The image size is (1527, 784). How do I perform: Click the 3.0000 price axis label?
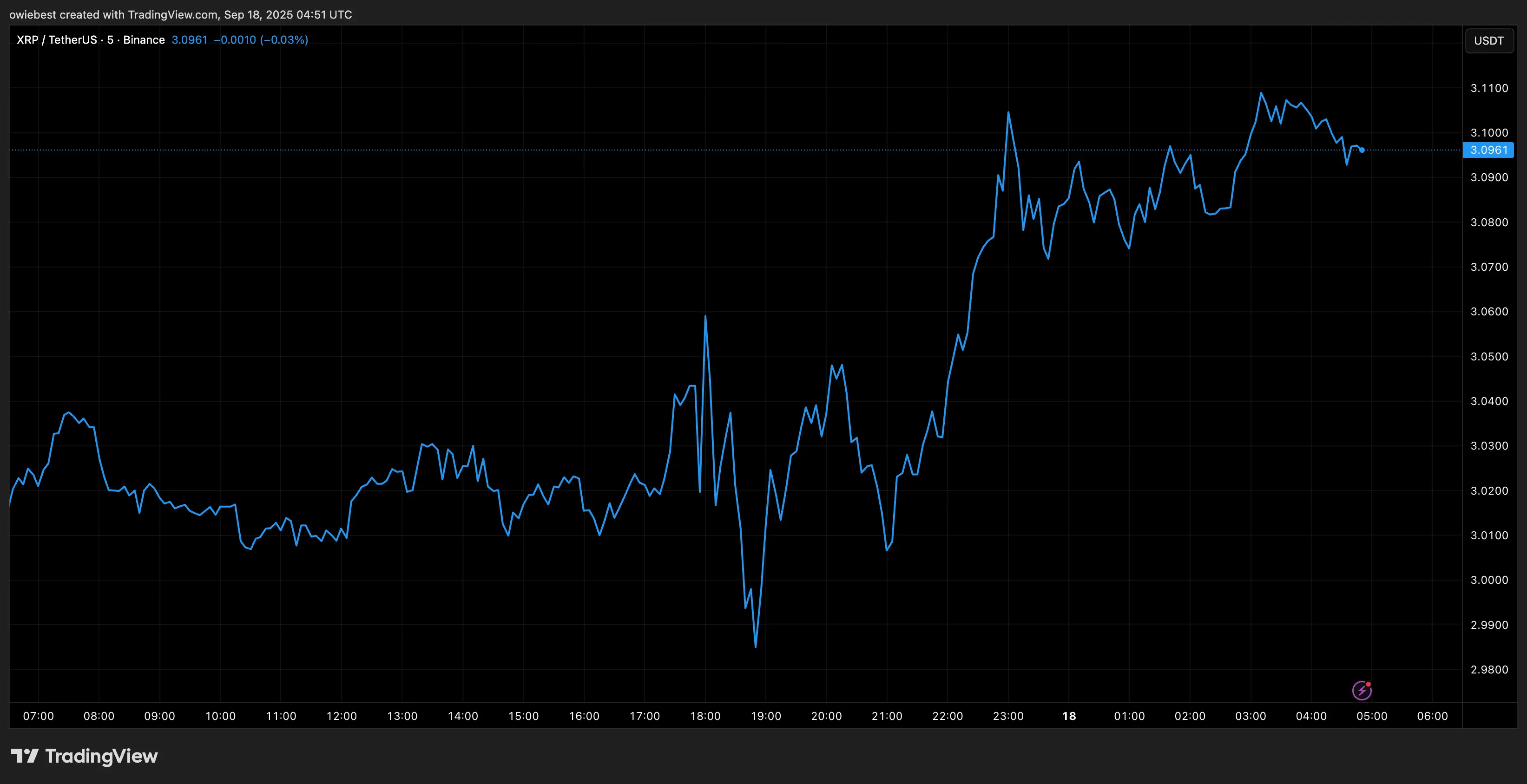(x=1489, y=580)
